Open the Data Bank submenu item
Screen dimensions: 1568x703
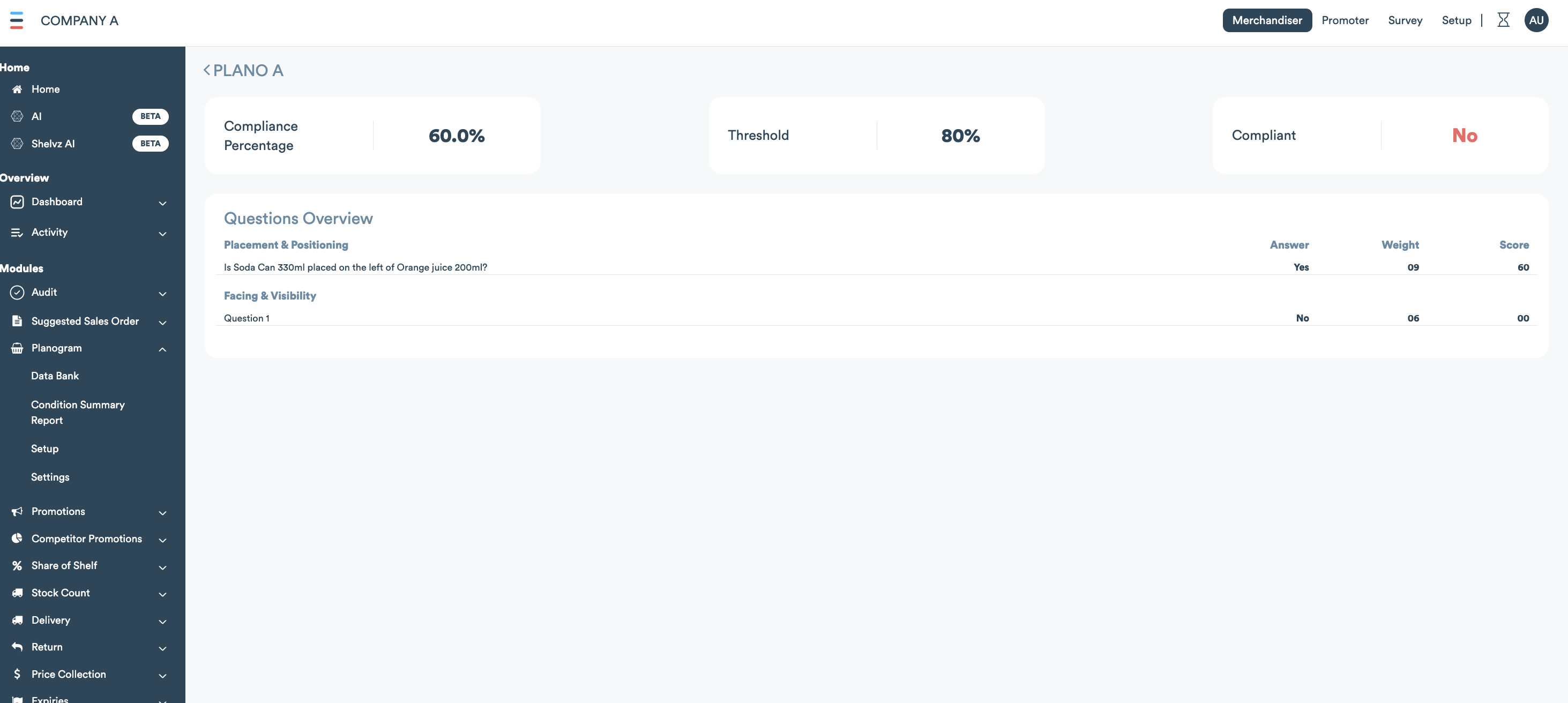click(x=55, y=376)
